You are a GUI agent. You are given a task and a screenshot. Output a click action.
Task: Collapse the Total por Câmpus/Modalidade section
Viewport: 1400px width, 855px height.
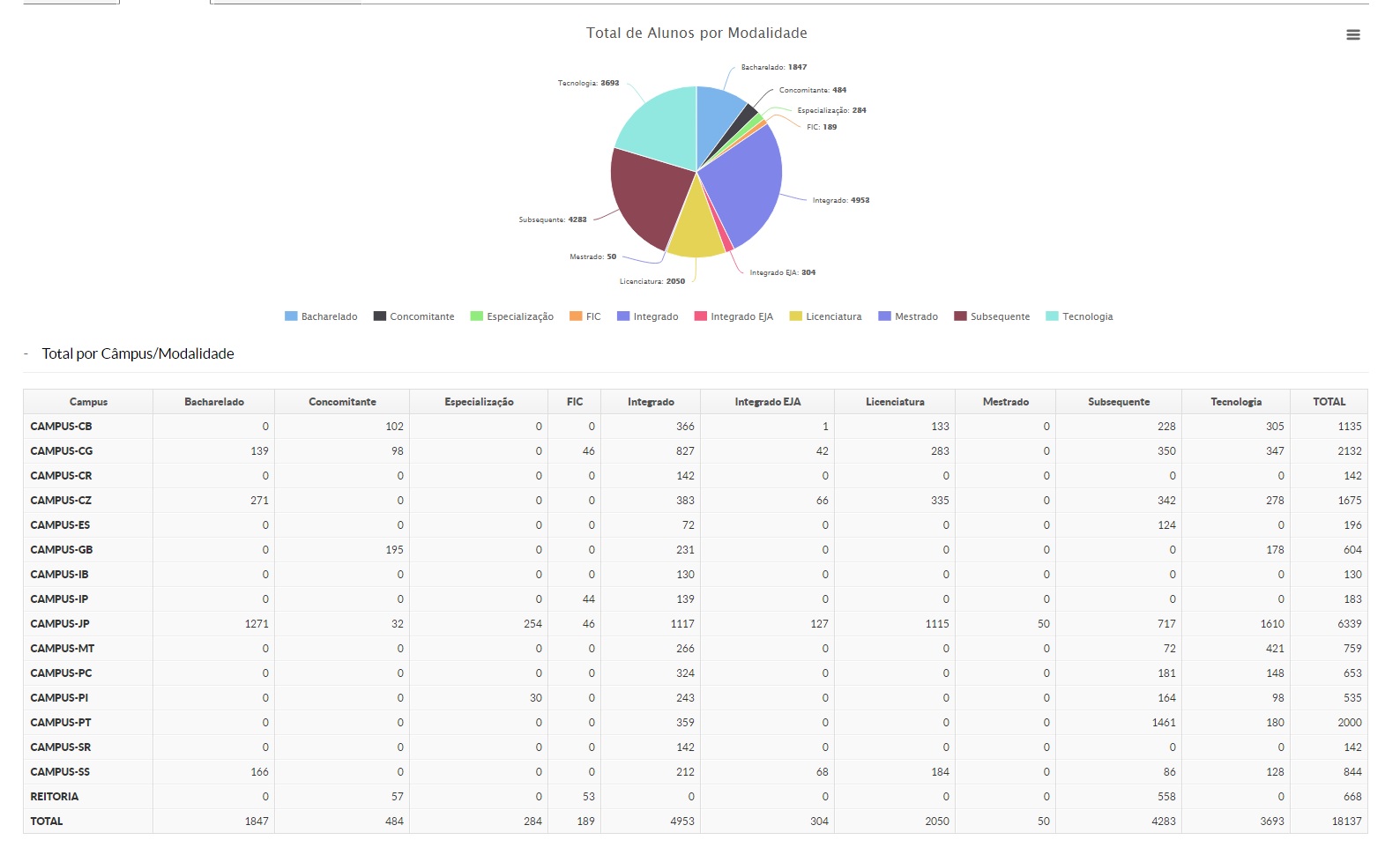click(26, 354)
